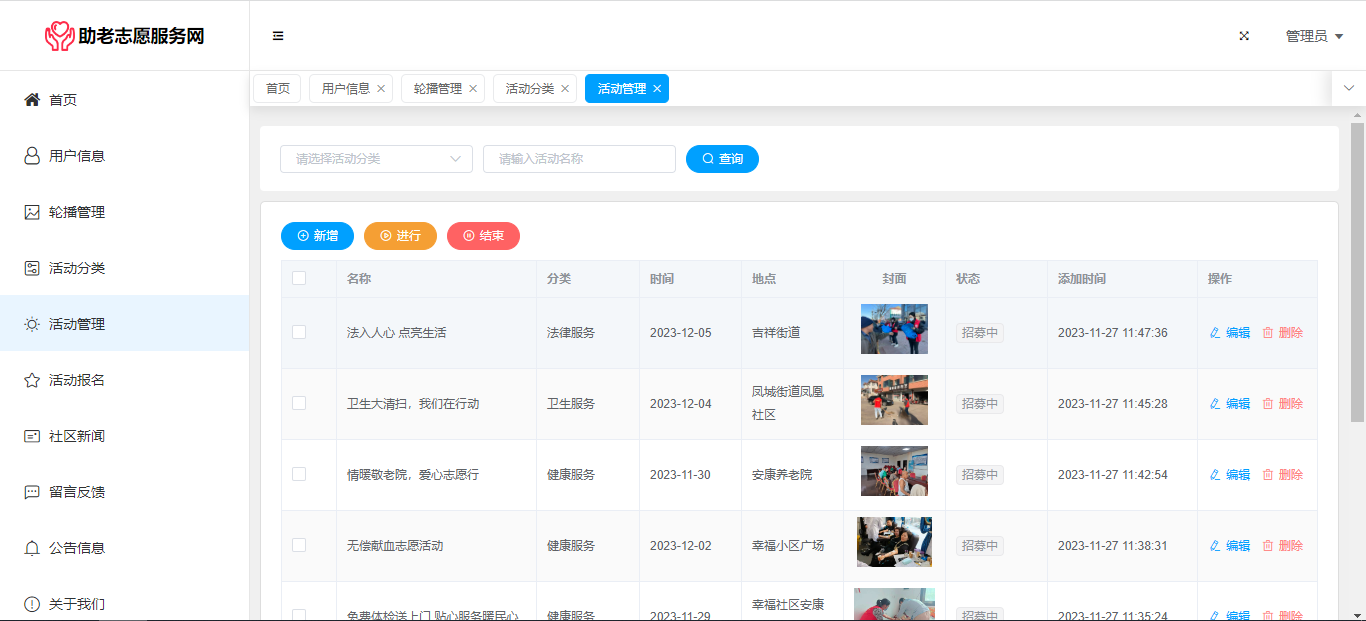Close the 用户信息 tab with its X
The image size is (1366, 621).
pyautogui.click(x=381, y=89)
